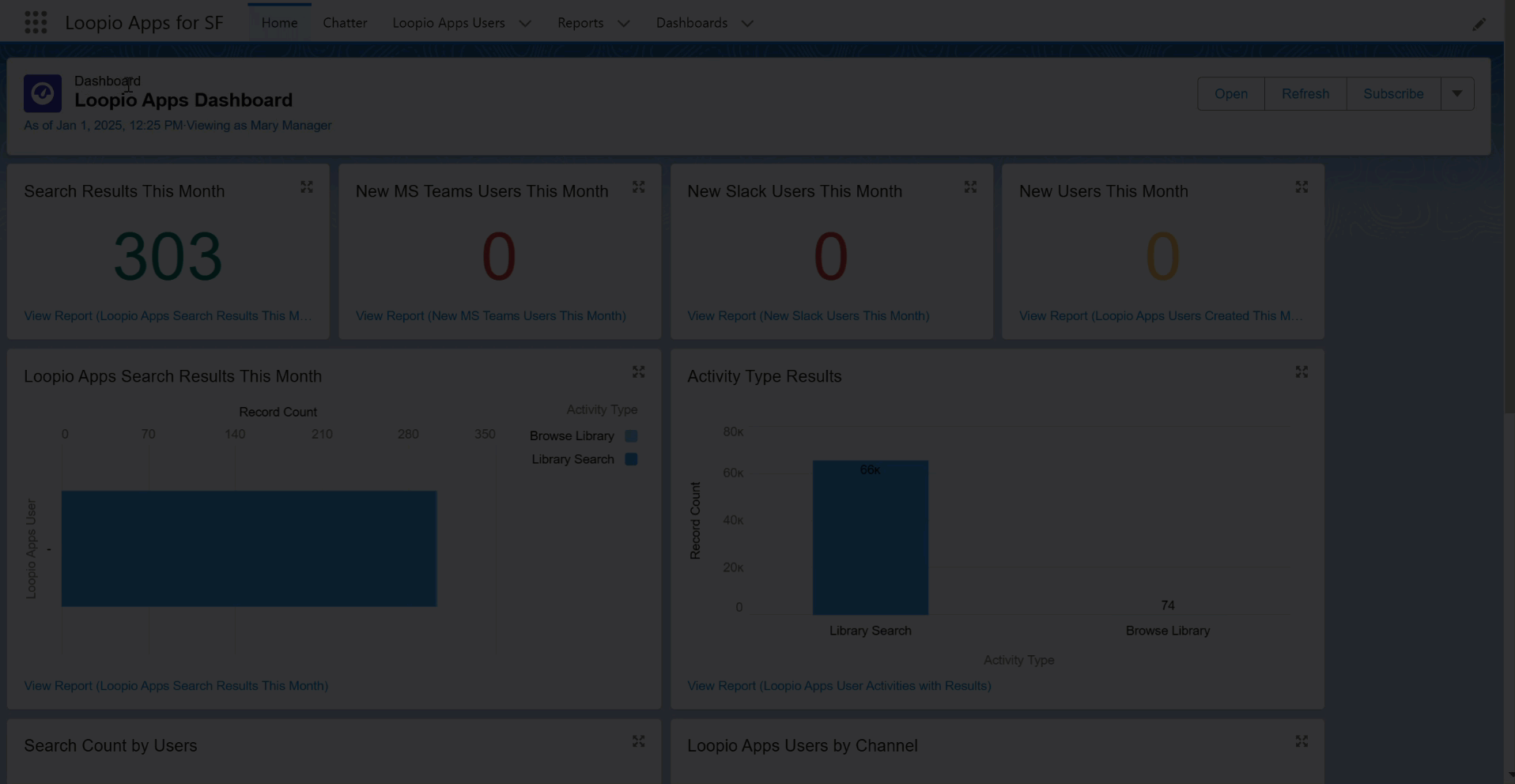Open the Reports tab

580,23
